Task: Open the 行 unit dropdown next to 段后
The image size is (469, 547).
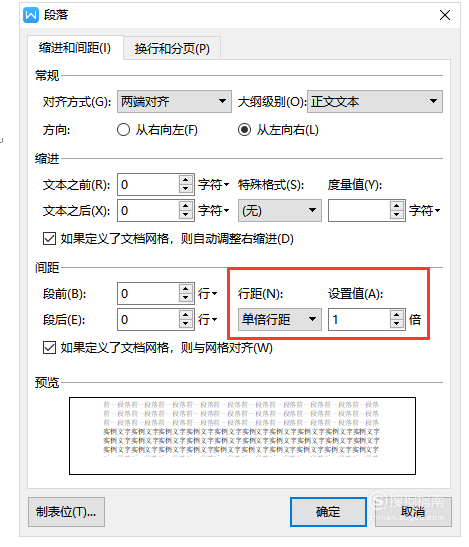Action: [x=208, y=319]
